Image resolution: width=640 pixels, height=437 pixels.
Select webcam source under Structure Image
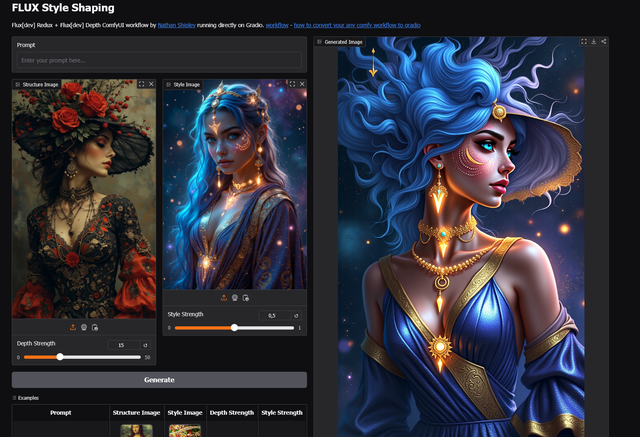click(84, 327)
